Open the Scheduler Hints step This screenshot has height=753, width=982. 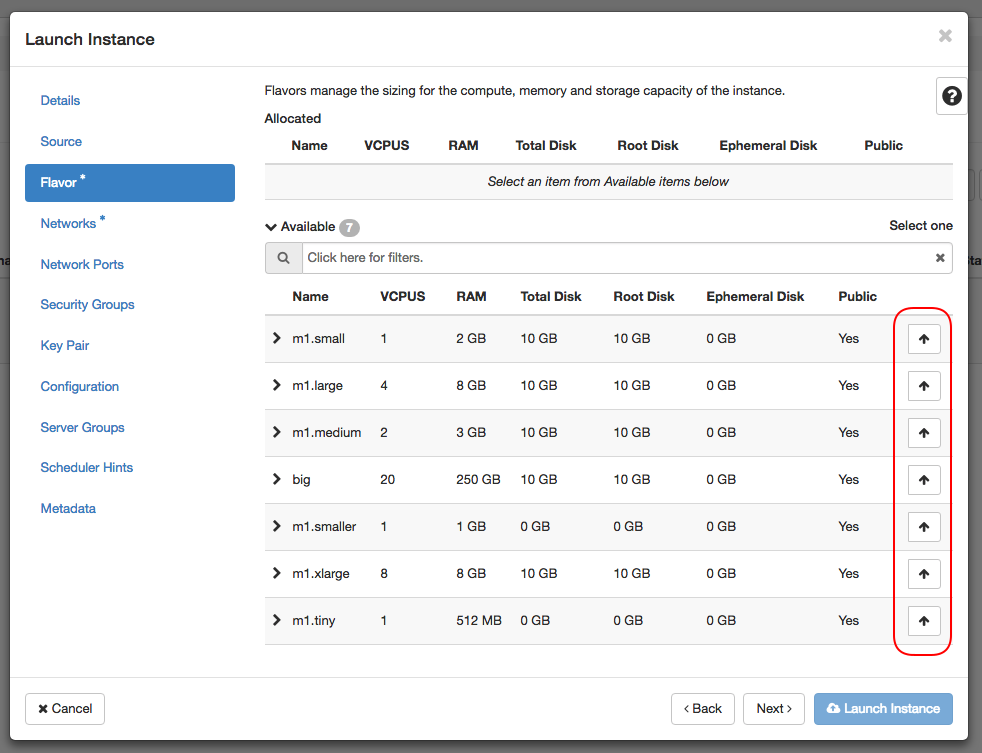(x=86, y=467)
